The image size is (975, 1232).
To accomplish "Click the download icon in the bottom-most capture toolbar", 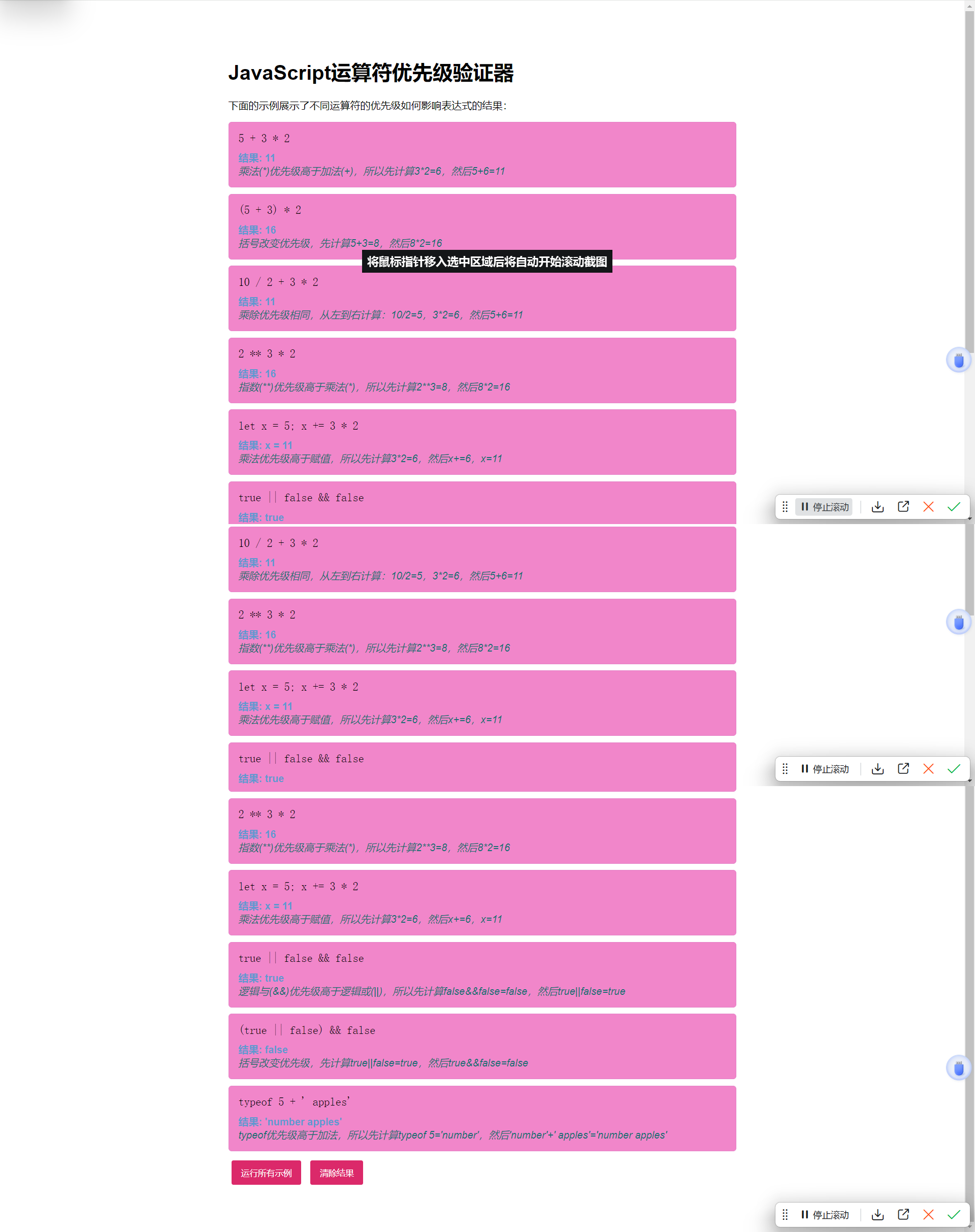I will [877, 1215].
